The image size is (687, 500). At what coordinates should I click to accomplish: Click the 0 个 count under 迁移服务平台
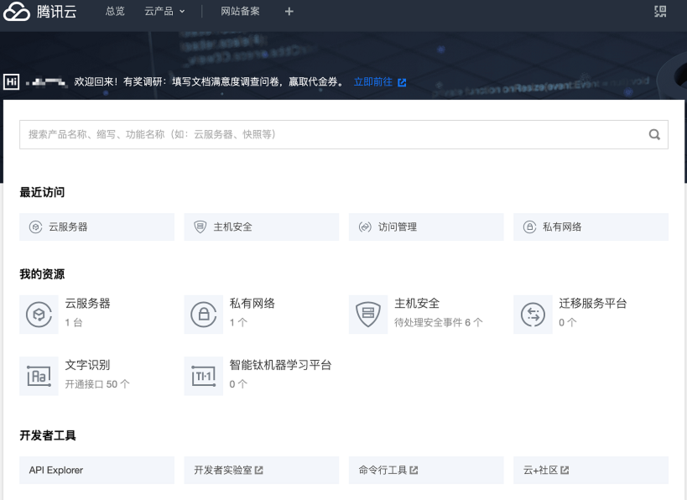point(567,323)
